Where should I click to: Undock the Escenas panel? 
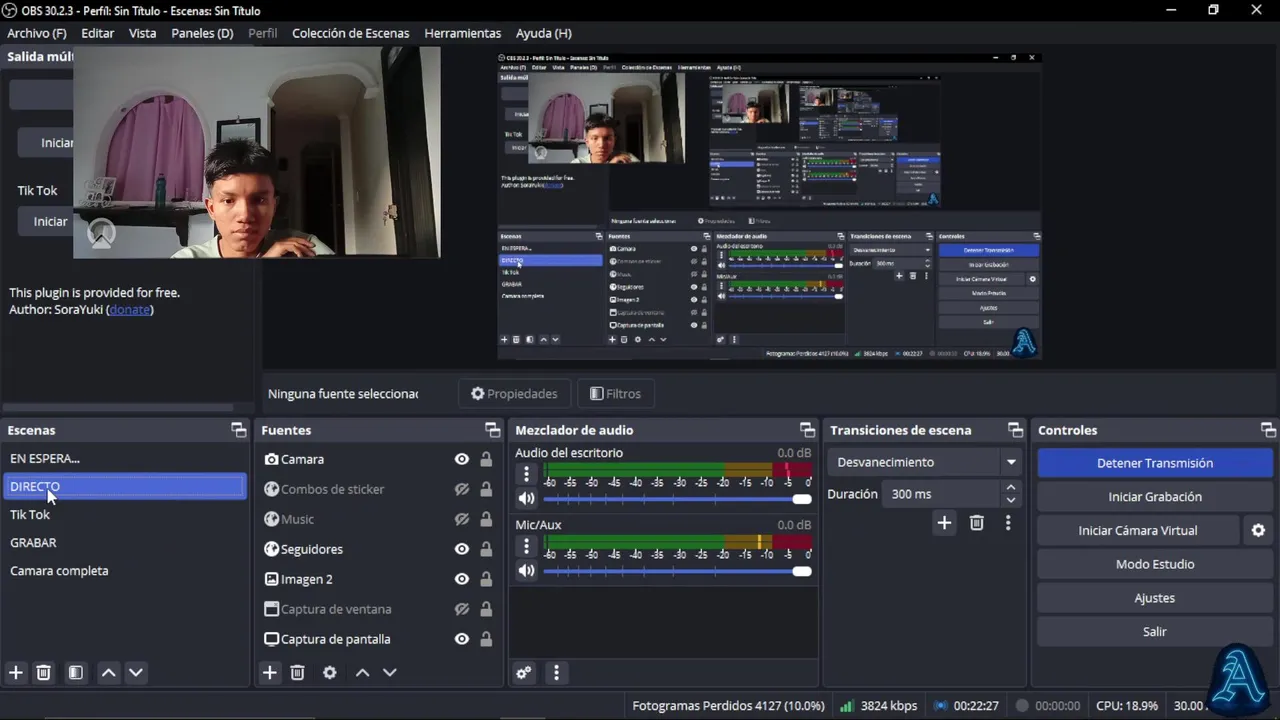[x=239, y=430]
